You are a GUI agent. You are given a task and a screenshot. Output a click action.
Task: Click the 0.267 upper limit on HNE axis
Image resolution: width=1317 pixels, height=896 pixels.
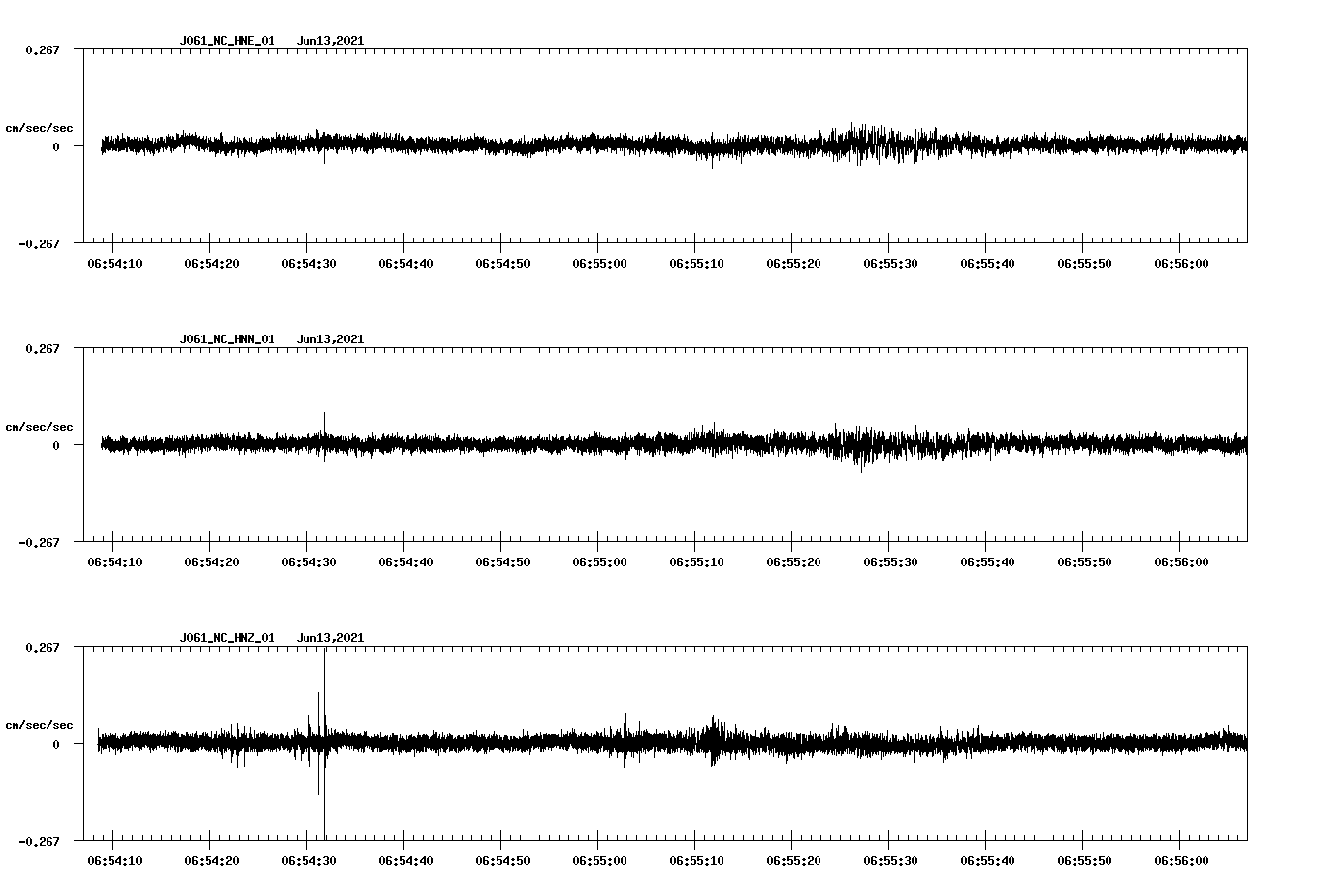point(42,49)
